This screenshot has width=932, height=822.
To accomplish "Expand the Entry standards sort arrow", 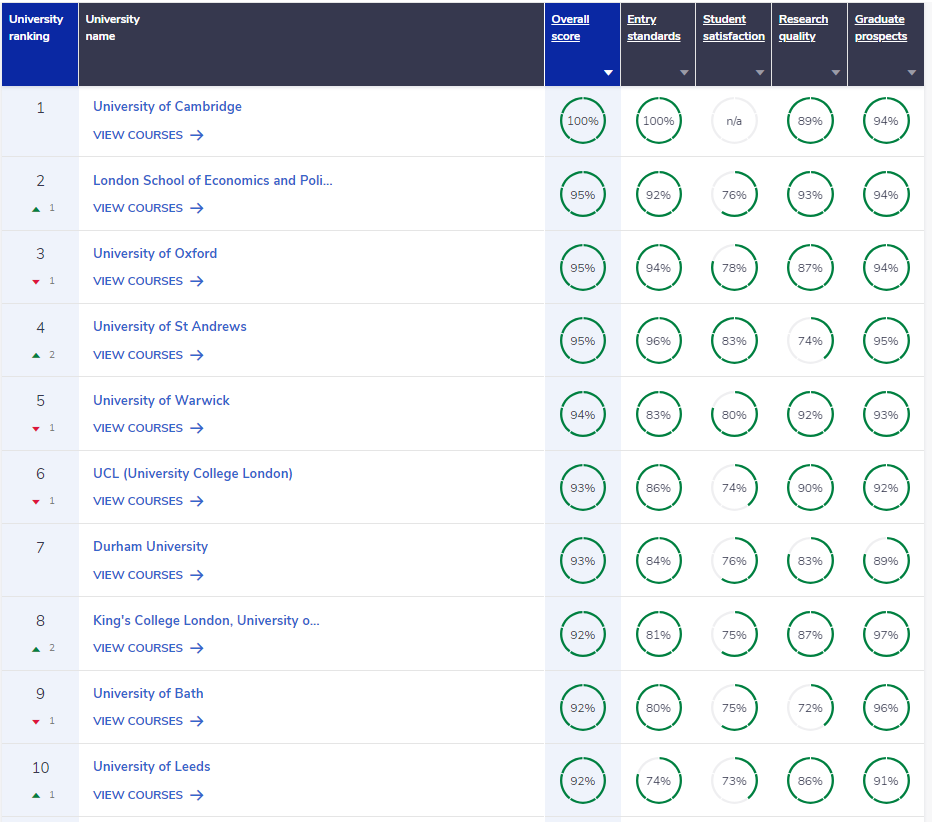I will point(684,73).
